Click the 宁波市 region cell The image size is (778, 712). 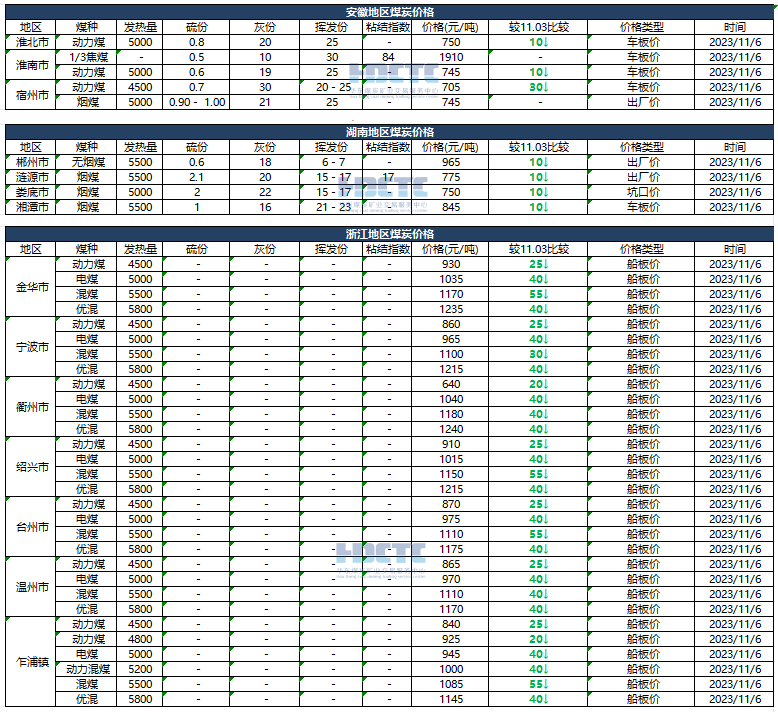pos(31,347)
